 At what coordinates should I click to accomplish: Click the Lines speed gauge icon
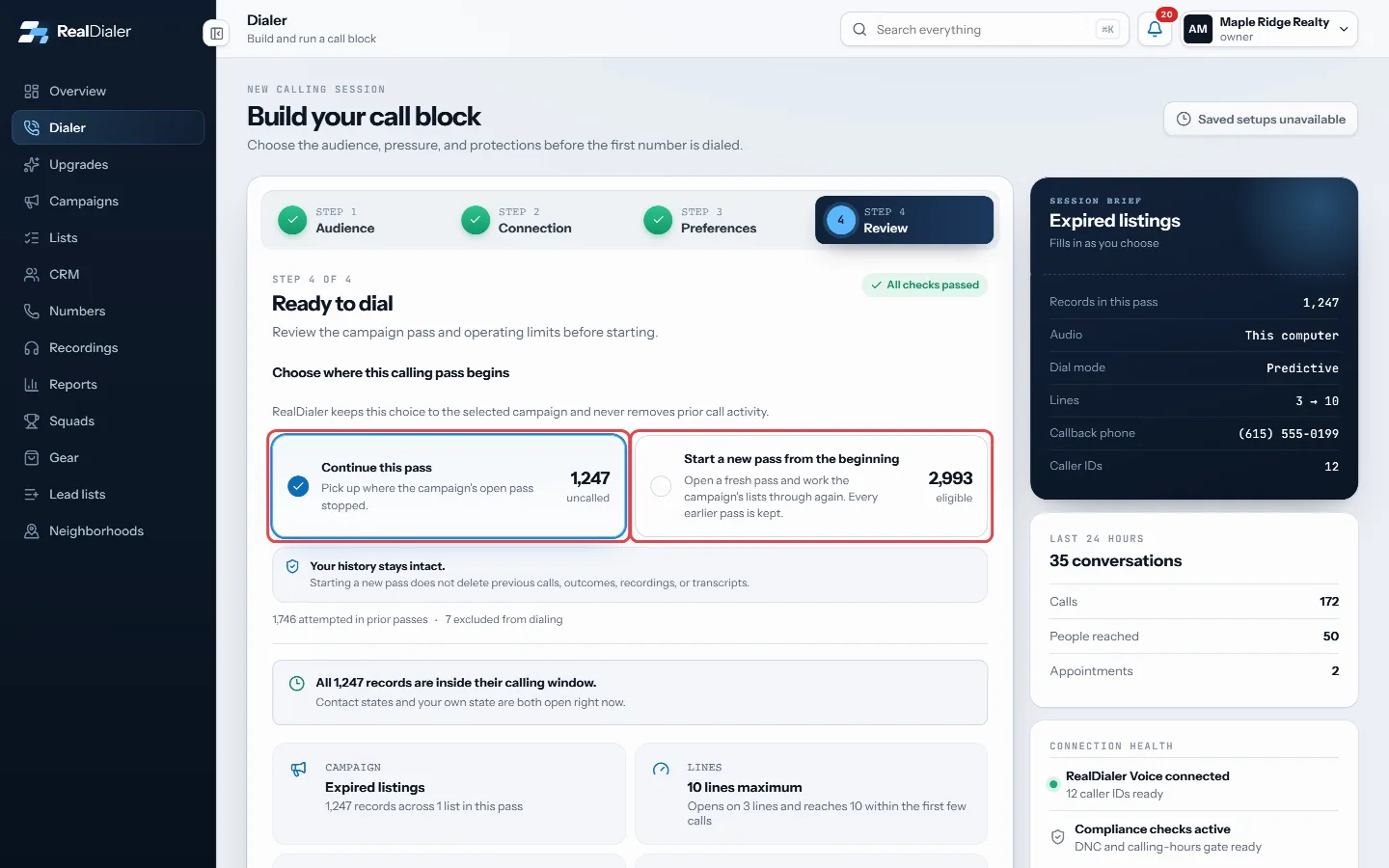[x=661, y=769]
